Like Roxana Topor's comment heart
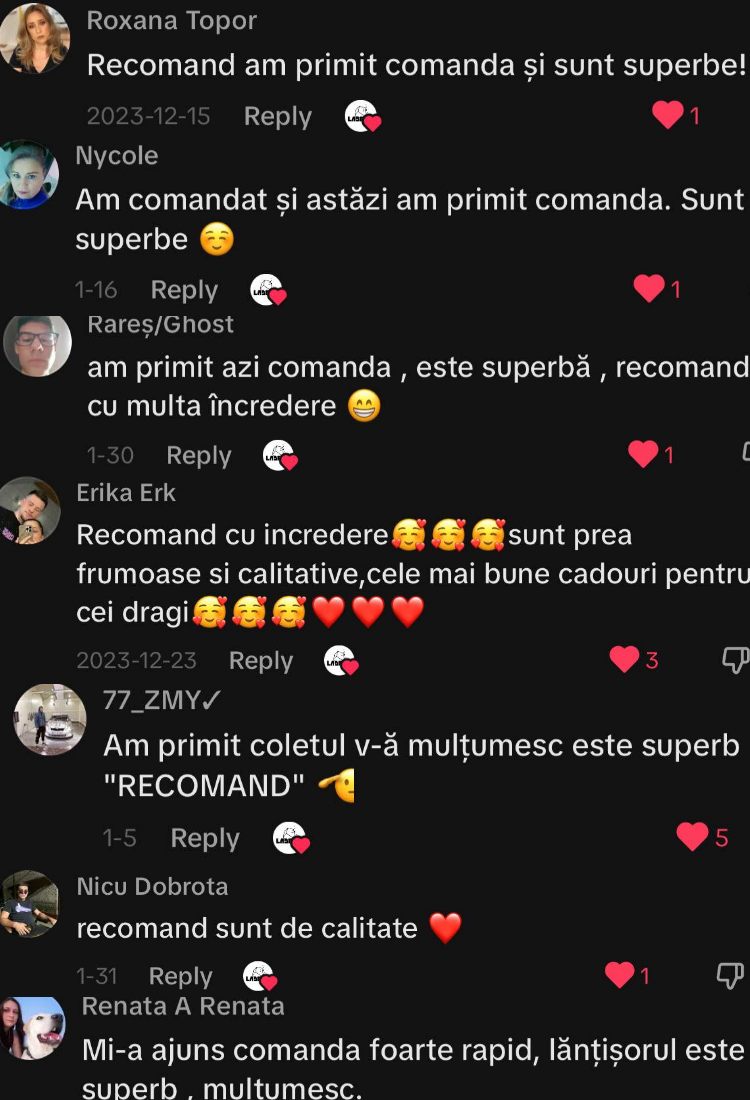This screenshot has height=1100, width=750. click(667, 115)
